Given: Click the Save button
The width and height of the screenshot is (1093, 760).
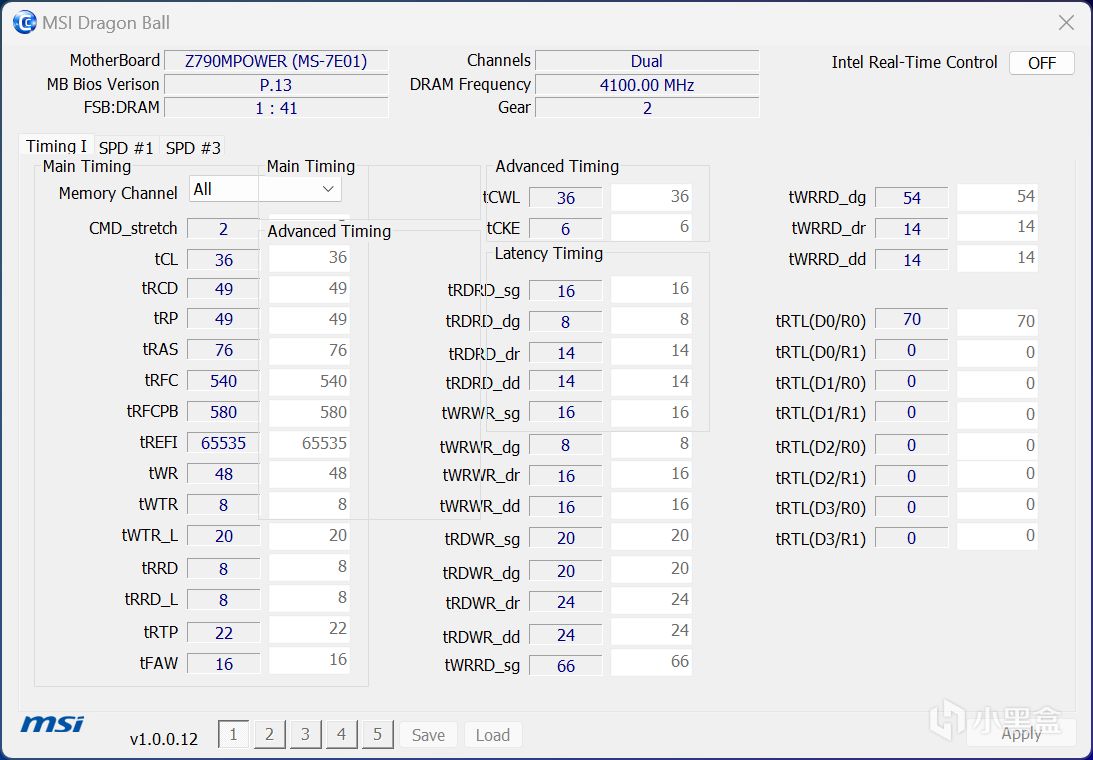Looking at the screenshot, I should tap(428, 735).
